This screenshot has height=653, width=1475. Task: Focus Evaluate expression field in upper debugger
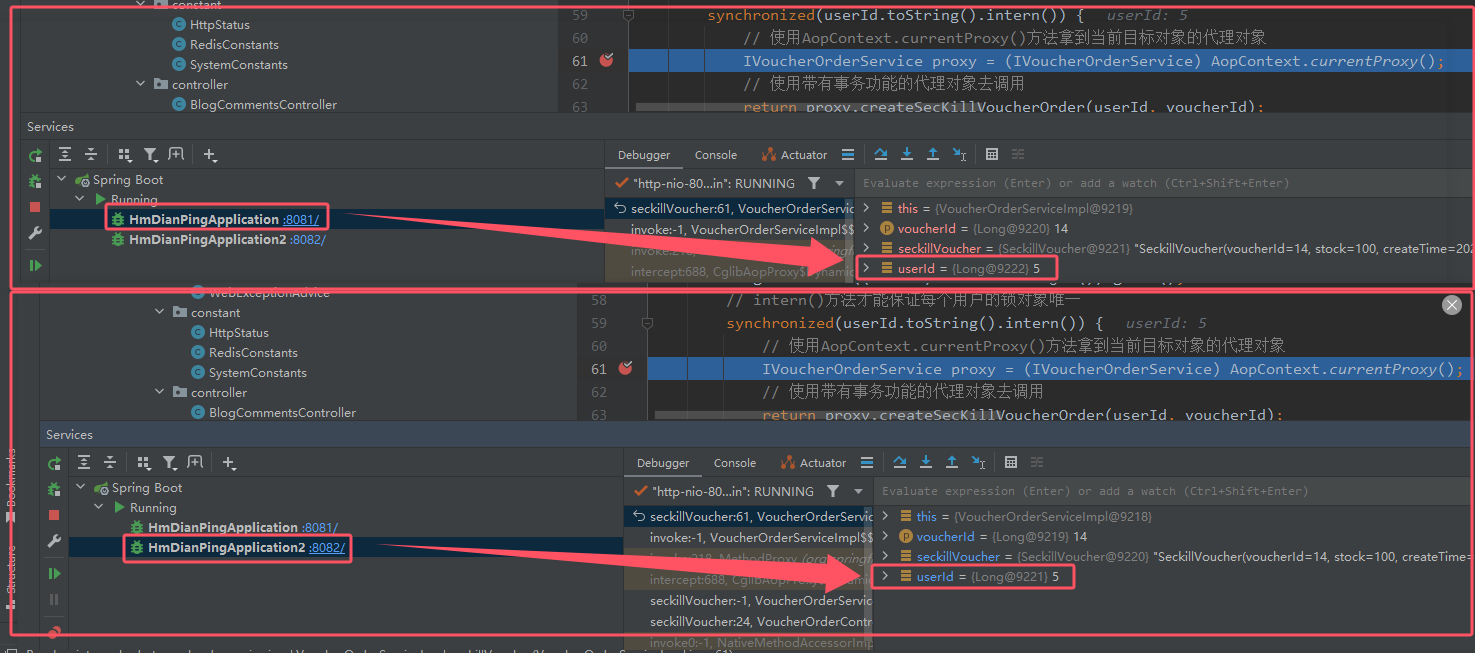click(x=1165, y=183)
